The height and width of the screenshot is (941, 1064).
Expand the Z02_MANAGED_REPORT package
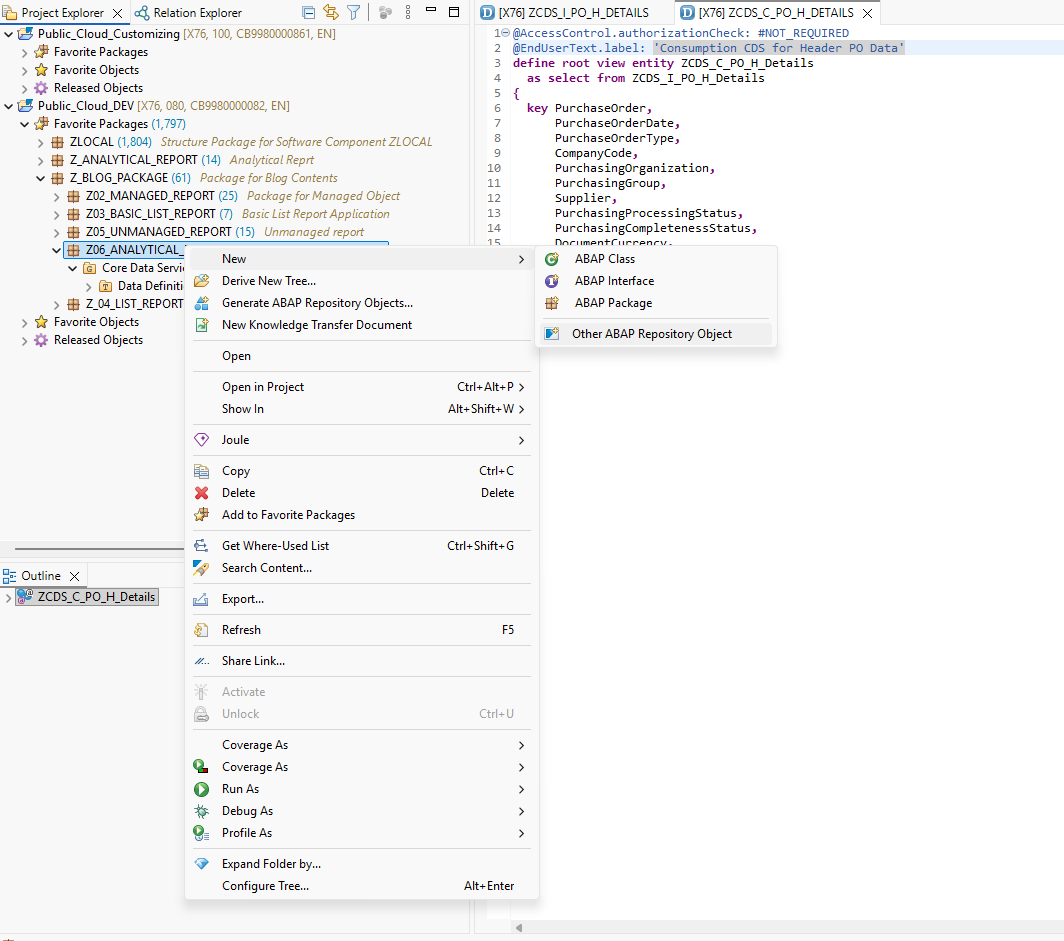[57, 196]
